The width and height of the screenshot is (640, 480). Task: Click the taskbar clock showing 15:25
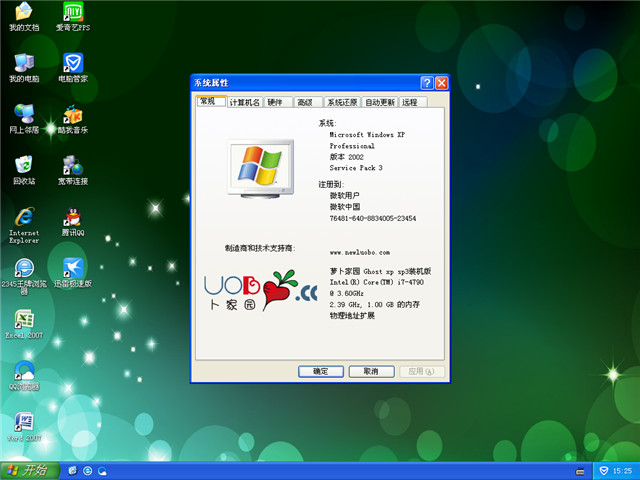click(x=622, y=471)
